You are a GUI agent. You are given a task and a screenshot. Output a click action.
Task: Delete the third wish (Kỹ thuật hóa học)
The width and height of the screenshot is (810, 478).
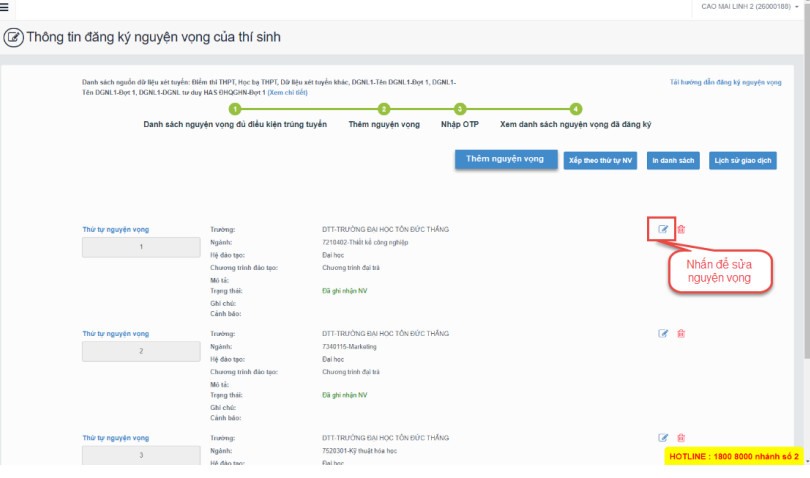coord(681,437)
